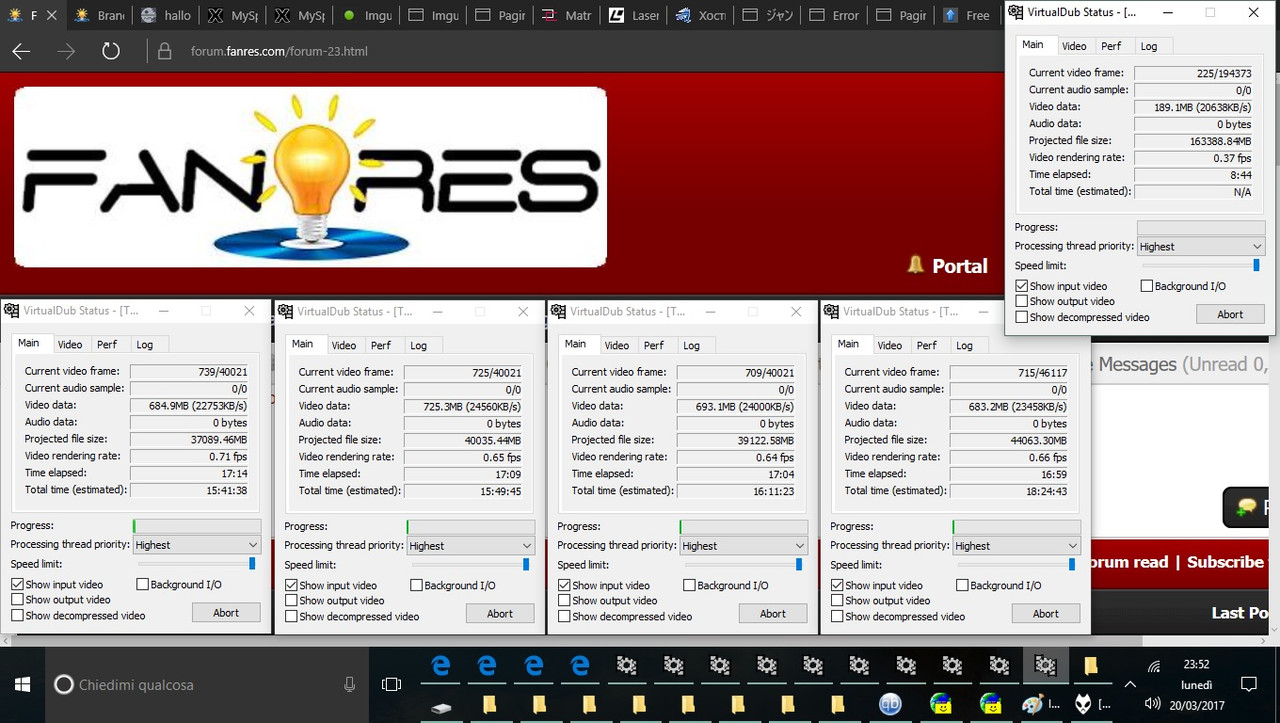Open qBittorrent from the taskbar
Screen dimensions: 1280x723
pyautogui.click(x=890, y=704)
